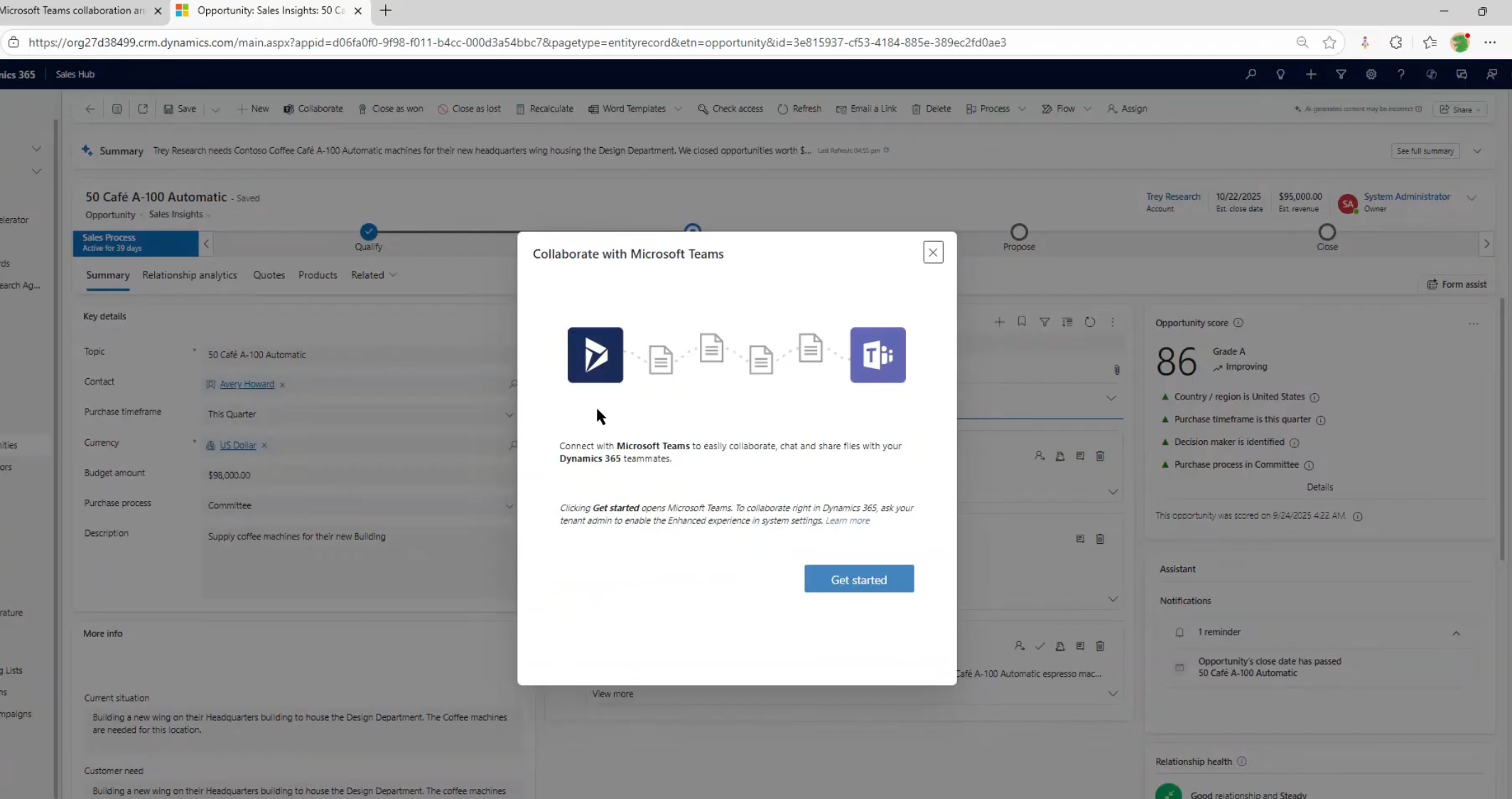Switch to the Products tab
The height and width of the screenshot is (799, 1512).
pyautogui.click(x=318, y=275)
